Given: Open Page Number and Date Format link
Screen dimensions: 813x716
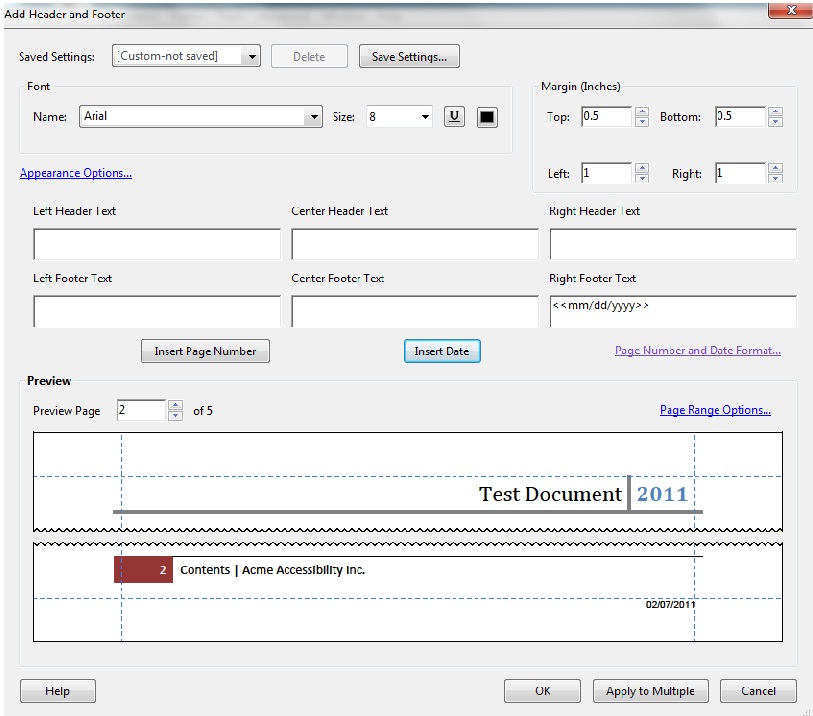Looking at the screenshot, I should pyautogui.click(x=697, y=351).
